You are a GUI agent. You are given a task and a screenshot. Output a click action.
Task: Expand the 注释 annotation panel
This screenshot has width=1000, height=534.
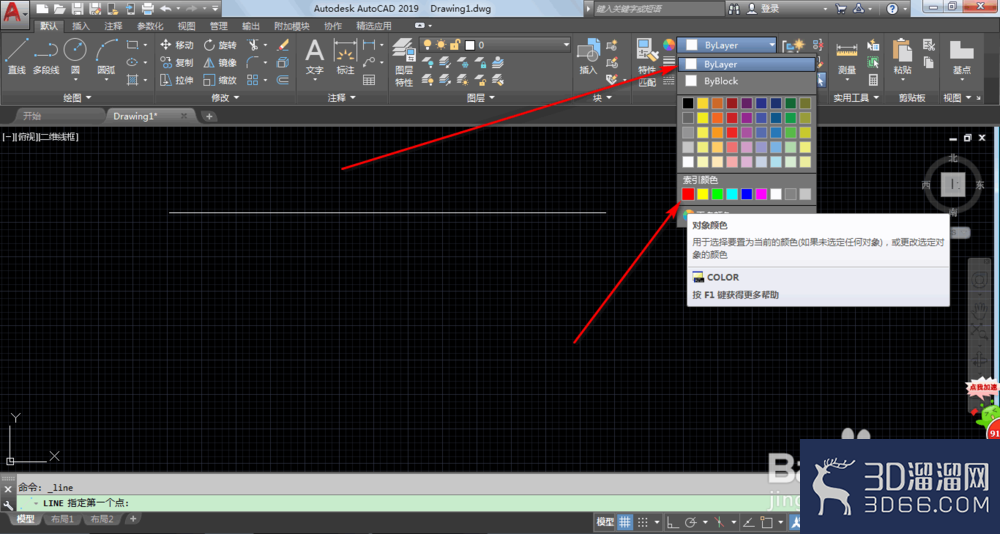pos(342,98)
